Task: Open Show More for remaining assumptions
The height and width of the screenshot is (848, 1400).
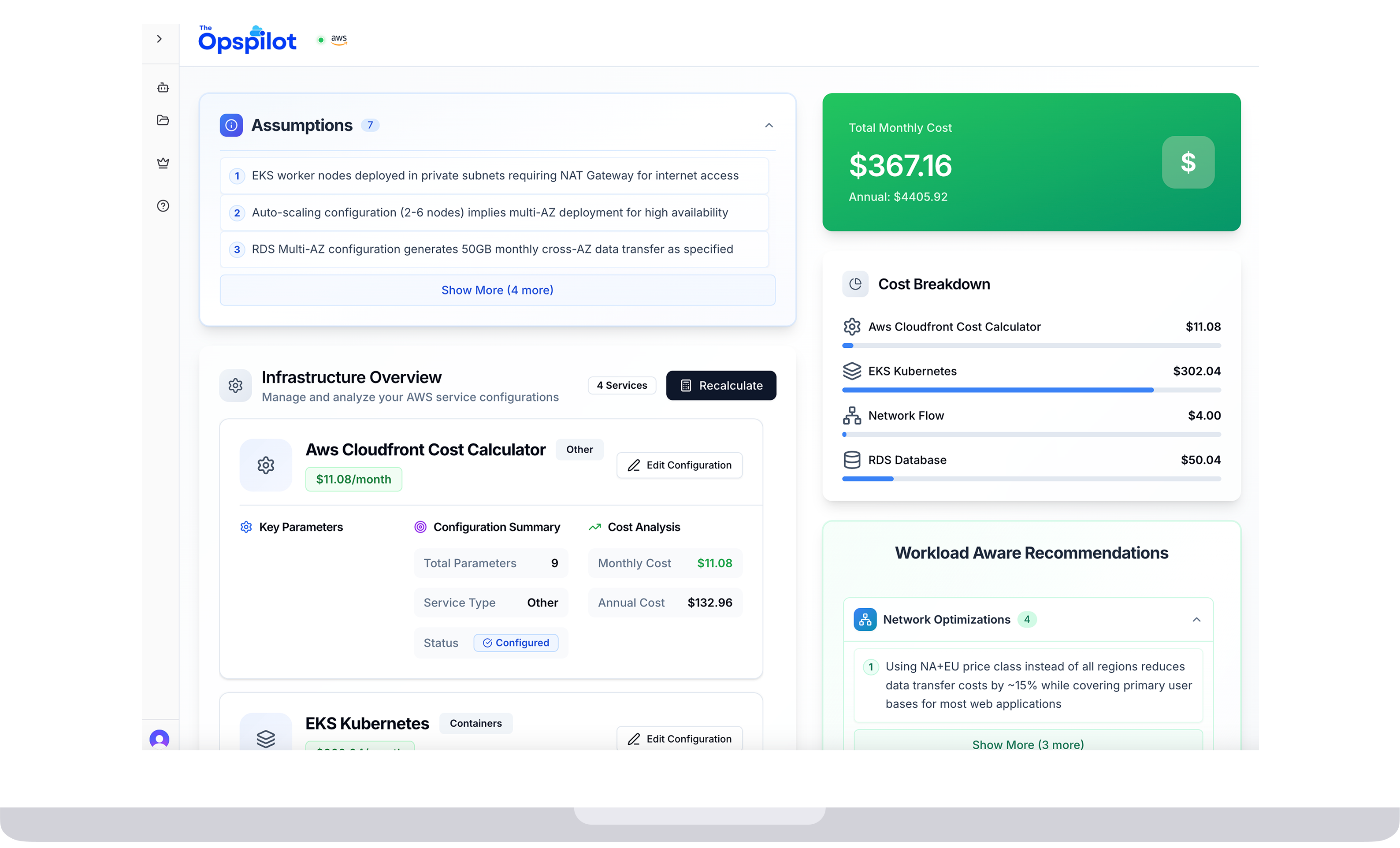Action: point(497,290)
